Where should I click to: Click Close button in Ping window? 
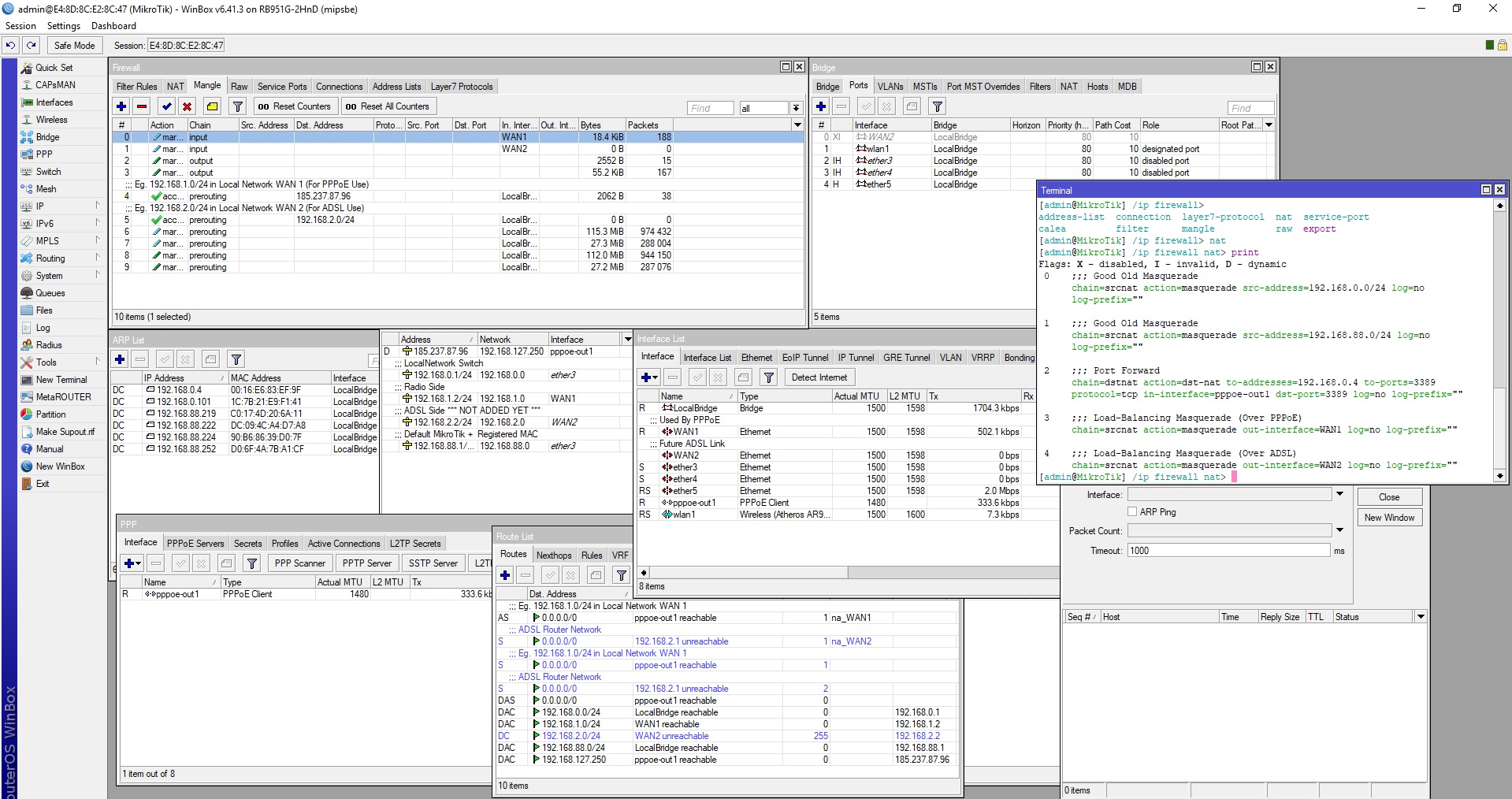[1389, 497]
